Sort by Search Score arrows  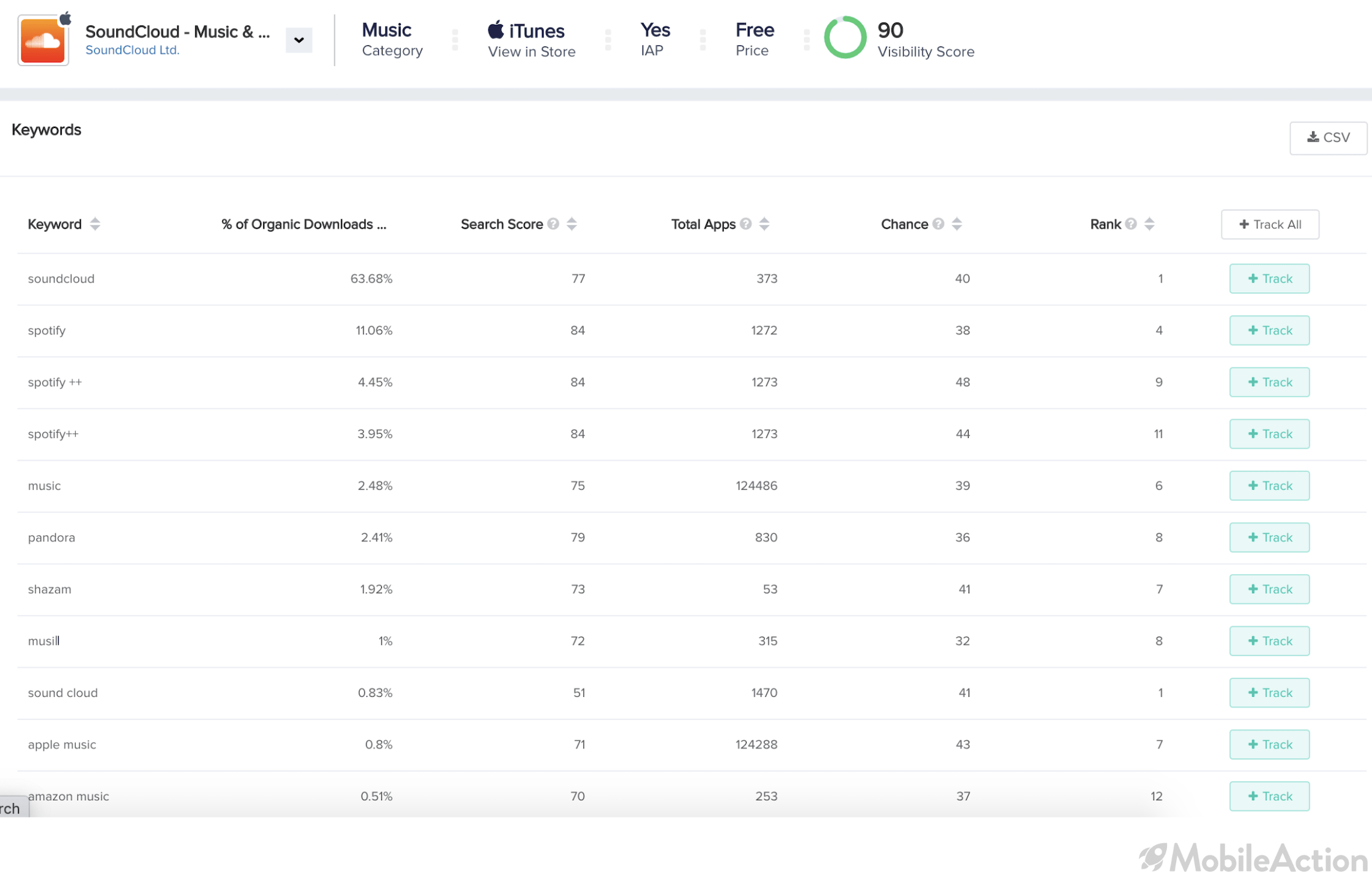coord(572,224)
